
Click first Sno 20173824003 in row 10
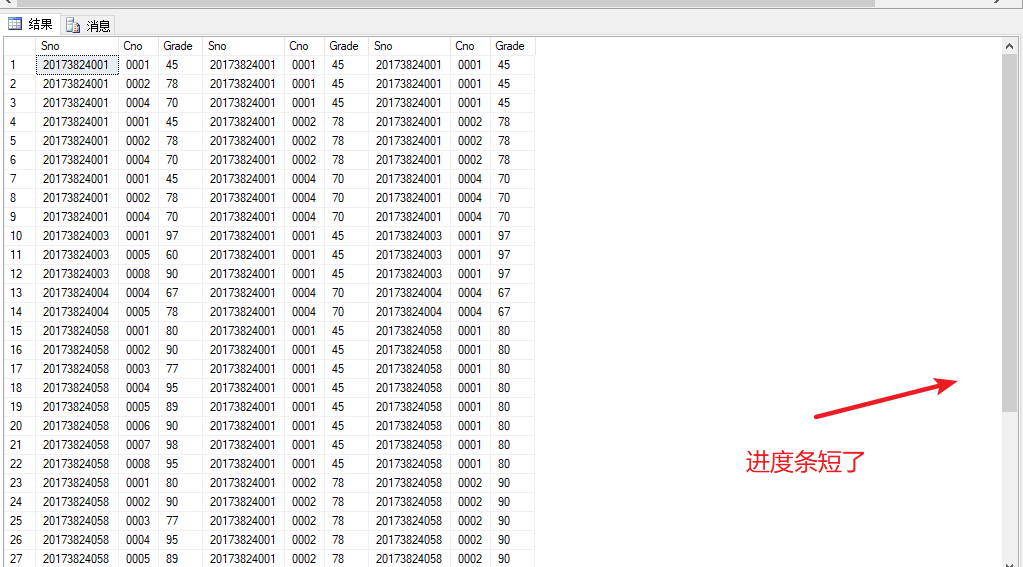(78, 236)
